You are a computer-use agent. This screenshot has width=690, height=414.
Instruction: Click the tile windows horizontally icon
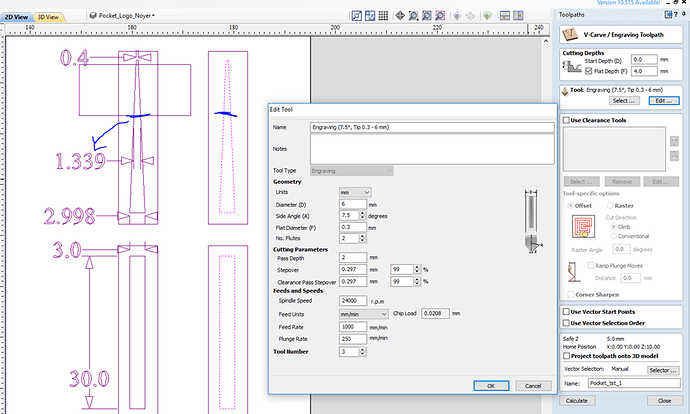coord(505,16)
